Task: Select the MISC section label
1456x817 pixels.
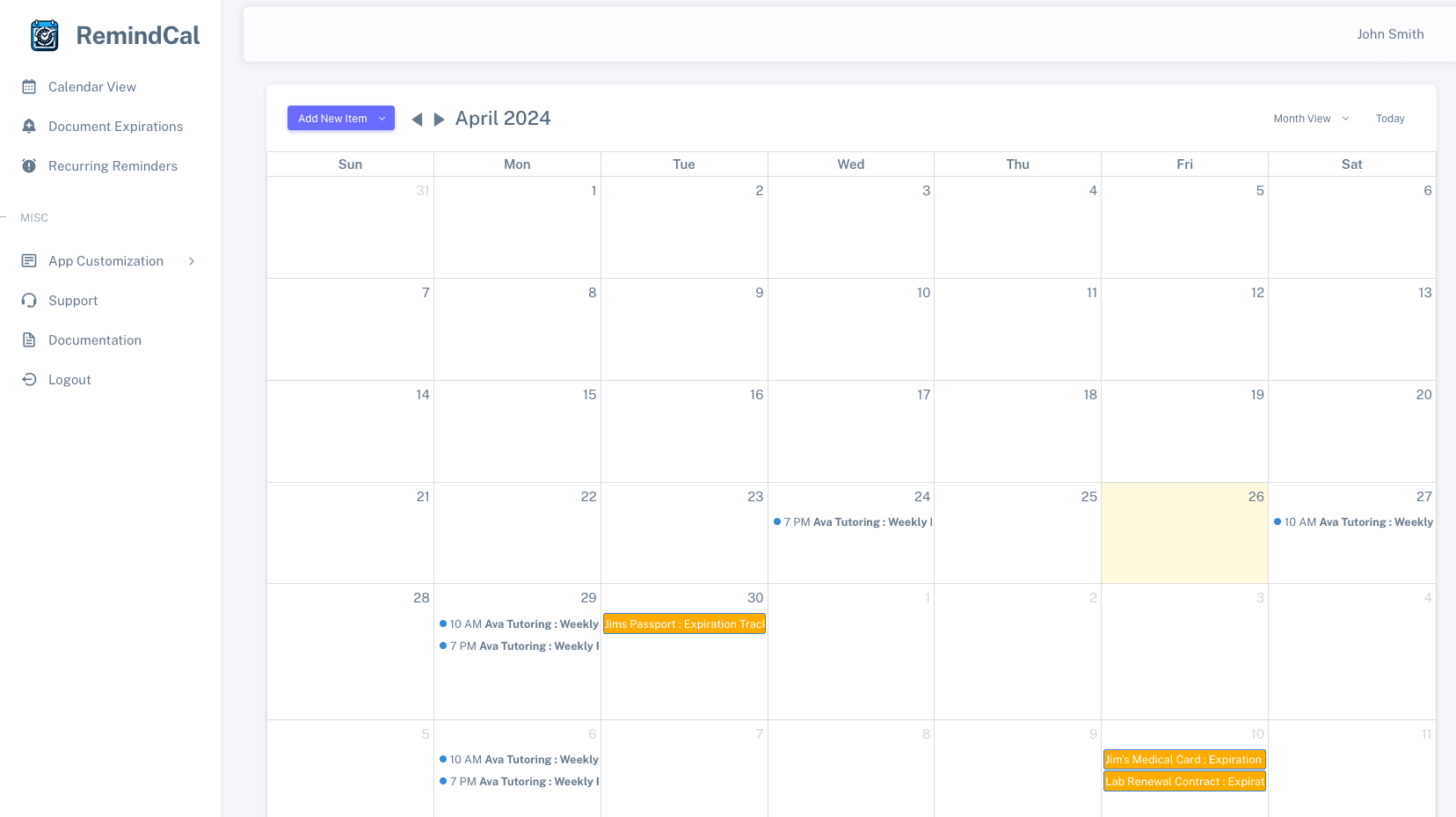Action: 33,218
